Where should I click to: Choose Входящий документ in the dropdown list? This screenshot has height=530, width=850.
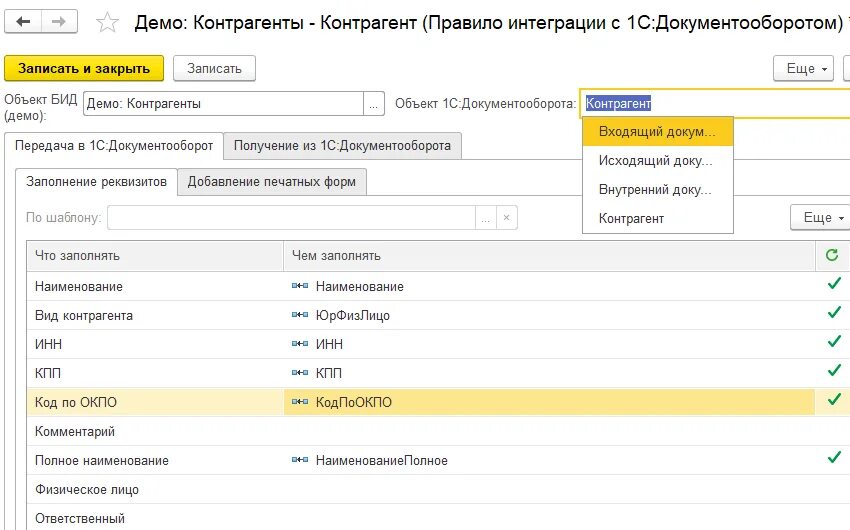(x=658, y=132)
